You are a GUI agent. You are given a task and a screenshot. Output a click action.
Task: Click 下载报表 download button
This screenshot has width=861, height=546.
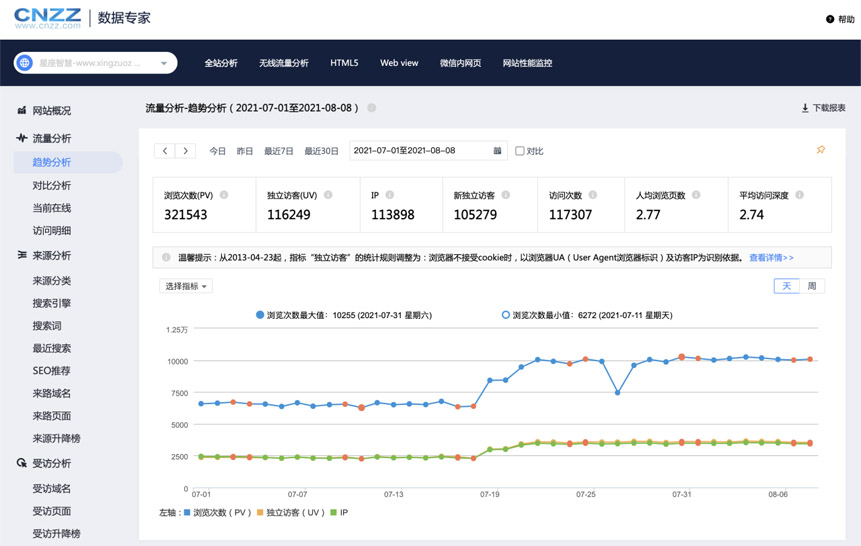coord(823,108)
